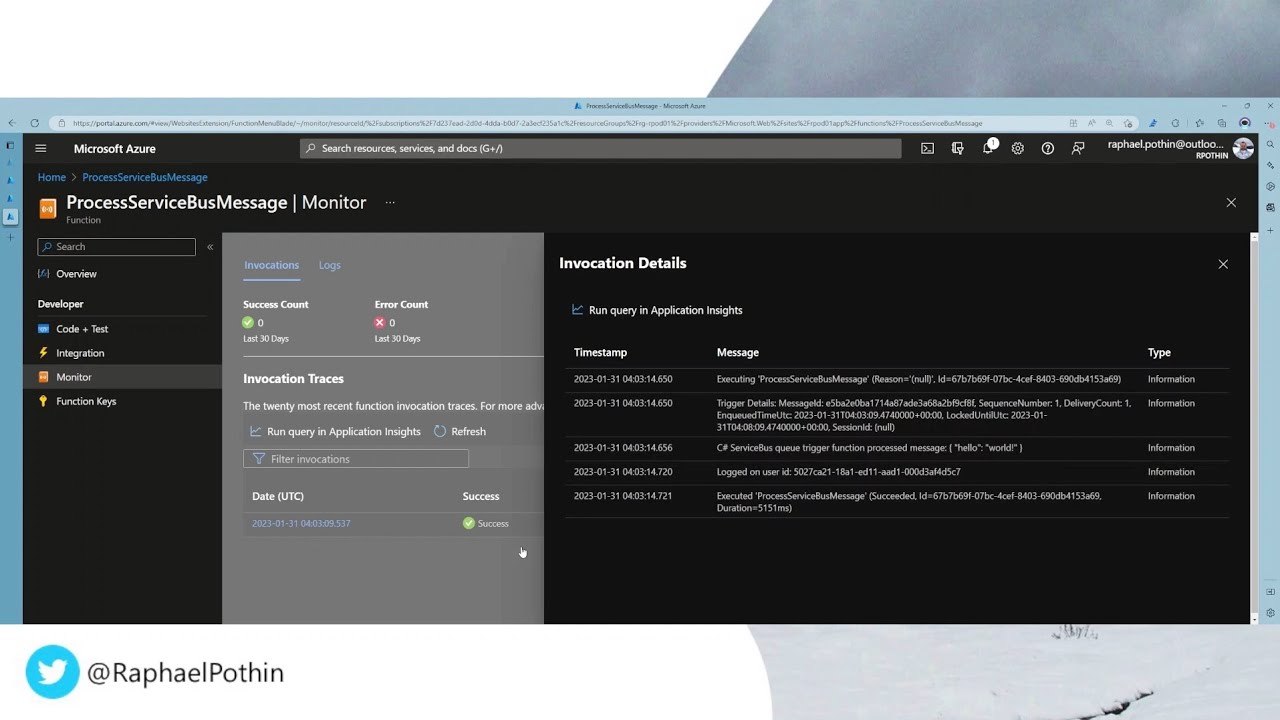Select Monitor in the Developer menu
1280x720 pixels.
(x=122, y=377)
